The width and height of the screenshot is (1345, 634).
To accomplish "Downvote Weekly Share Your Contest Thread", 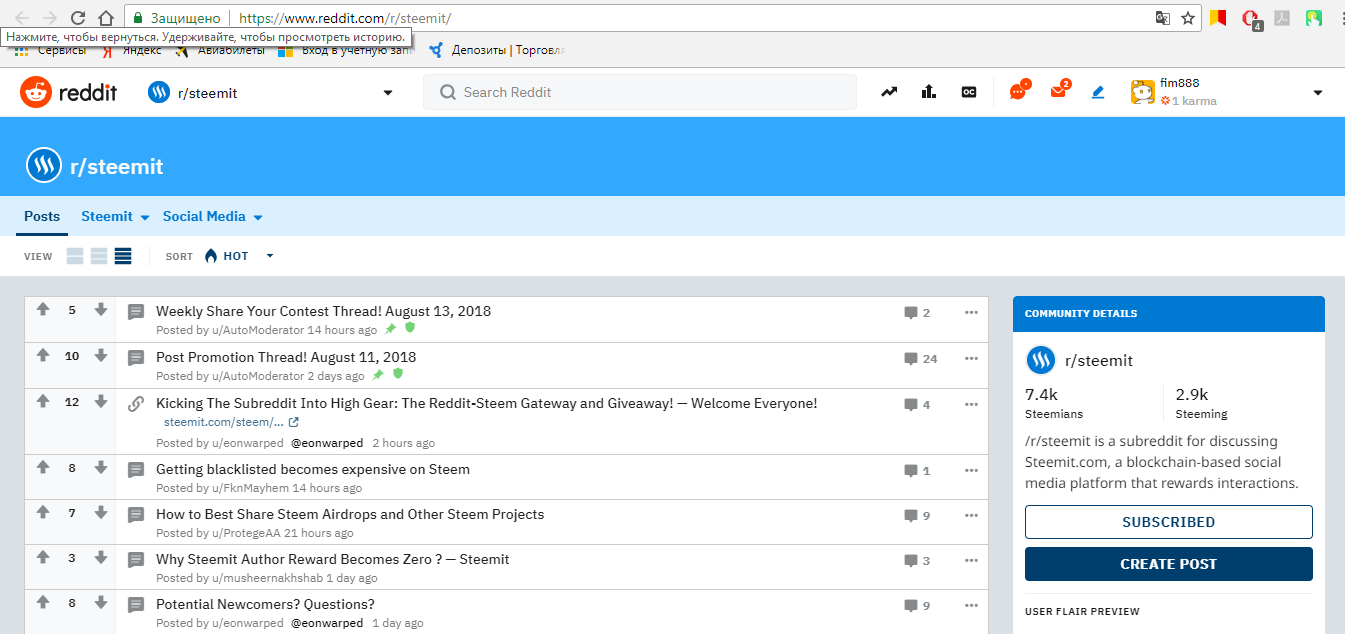I will tap(101, 310).
